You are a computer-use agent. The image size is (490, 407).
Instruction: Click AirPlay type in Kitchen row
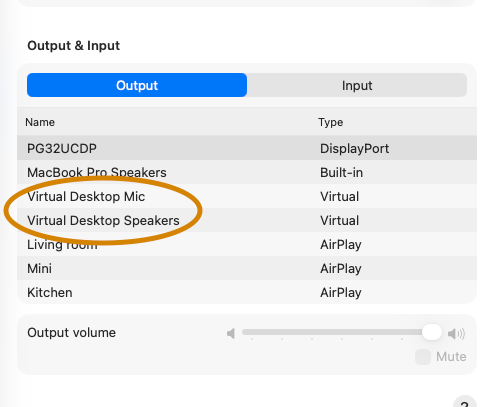tap(341, 293)
